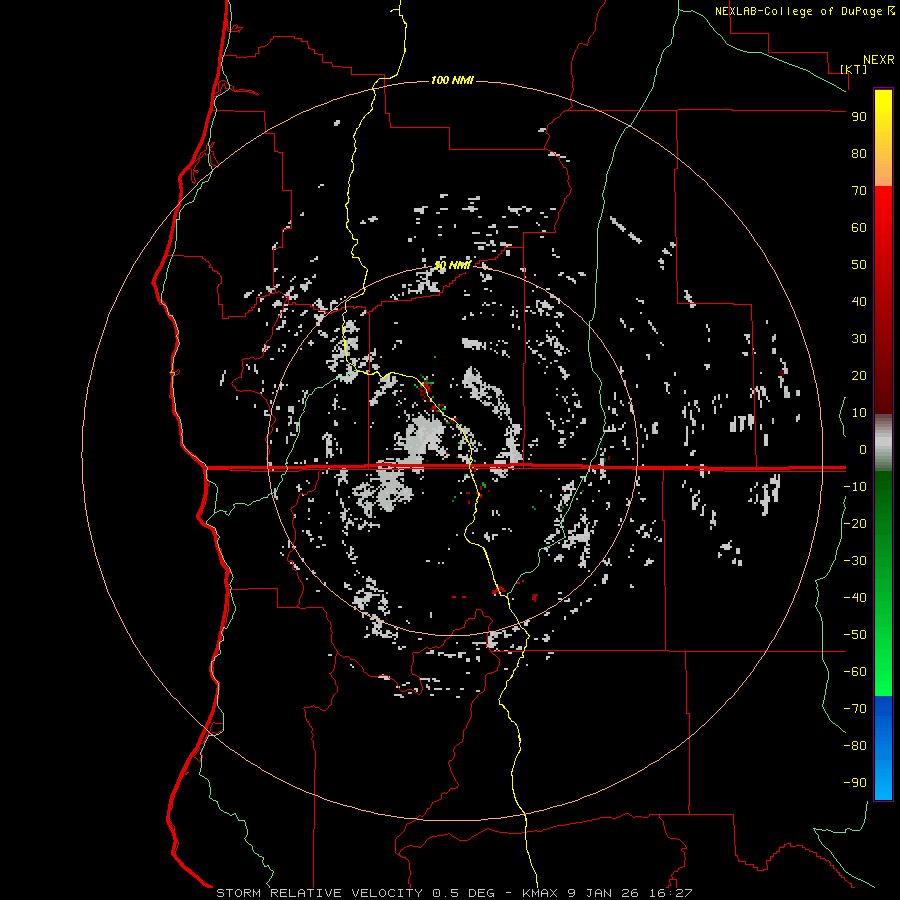Click the 0.5 DEG elevation text
This screenshot has height=900, width=900.
[x=464, y=893]
